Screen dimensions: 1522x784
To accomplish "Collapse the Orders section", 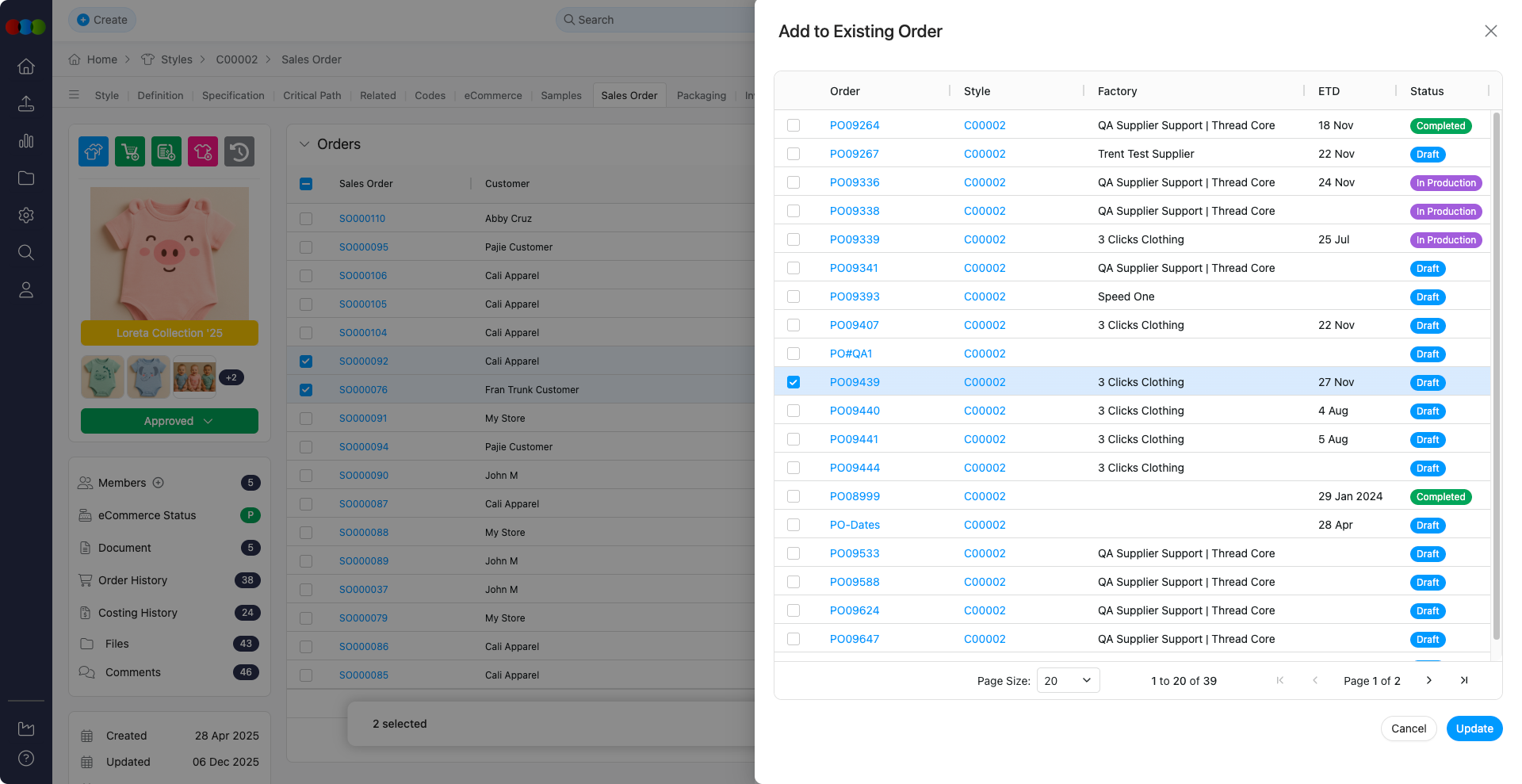I will tap(304, 144).
